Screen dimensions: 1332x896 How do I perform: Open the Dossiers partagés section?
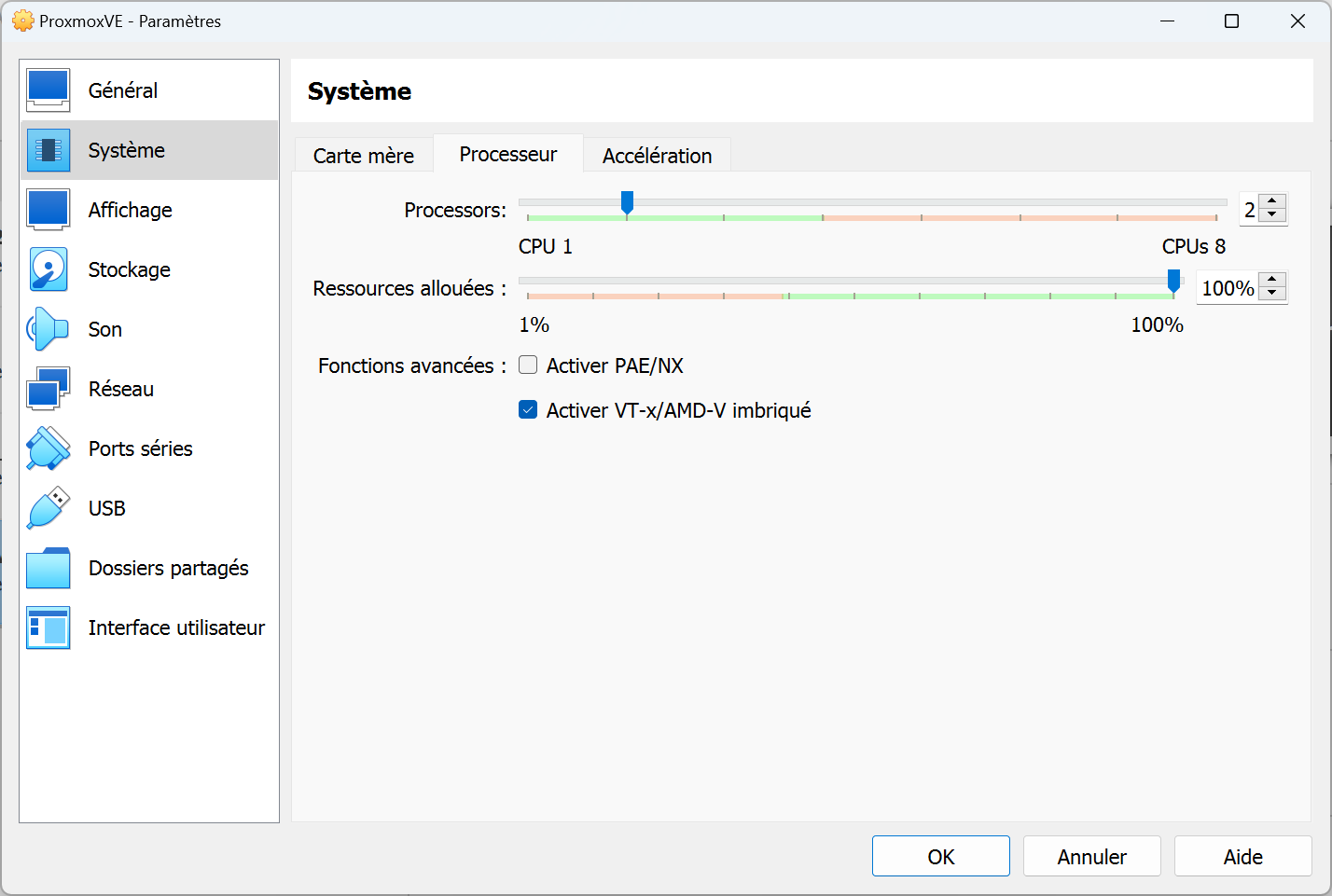pos(168,567)
